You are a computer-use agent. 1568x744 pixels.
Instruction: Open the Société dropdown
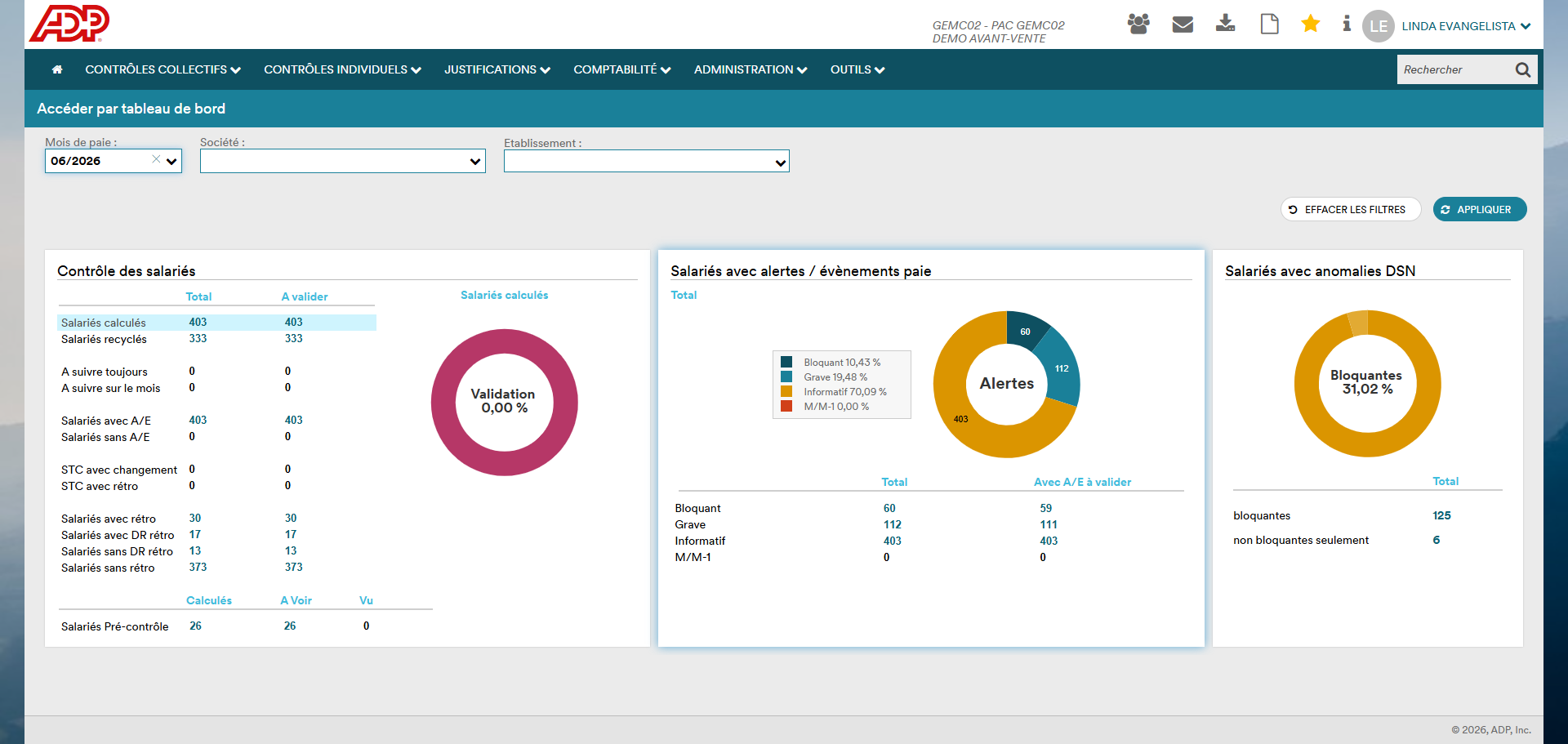tap(343, 161)
